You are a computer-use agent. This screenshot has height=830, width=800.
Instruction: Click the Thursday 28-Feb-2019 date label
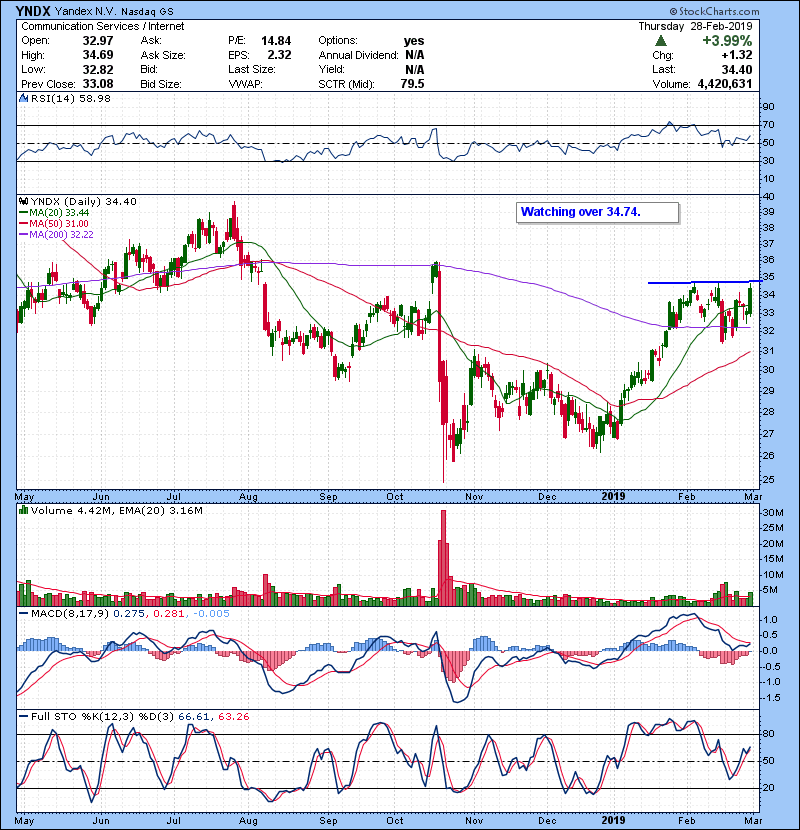pos(695,26)
